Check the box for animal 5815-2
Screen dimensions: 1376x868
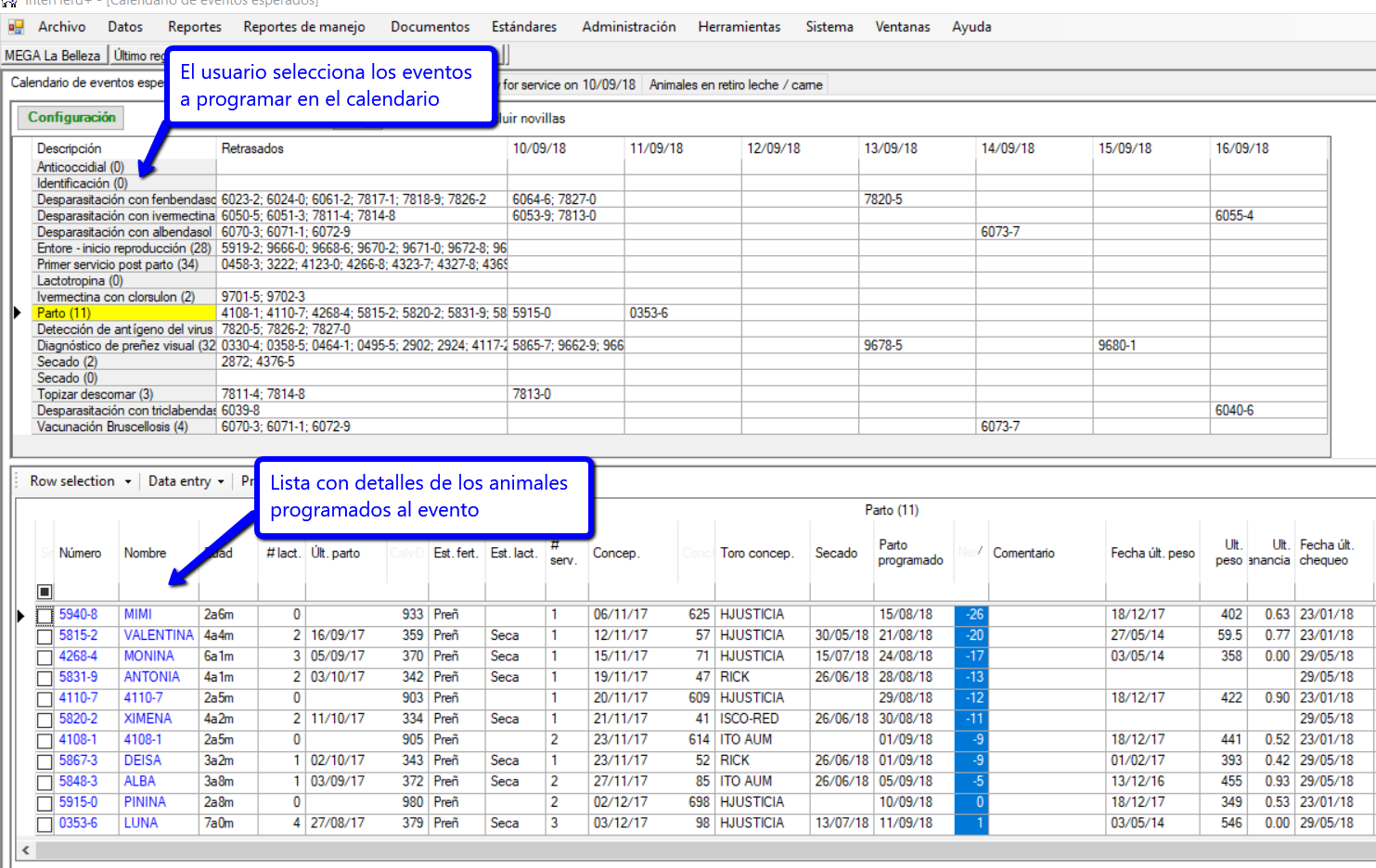pos(45,636)
